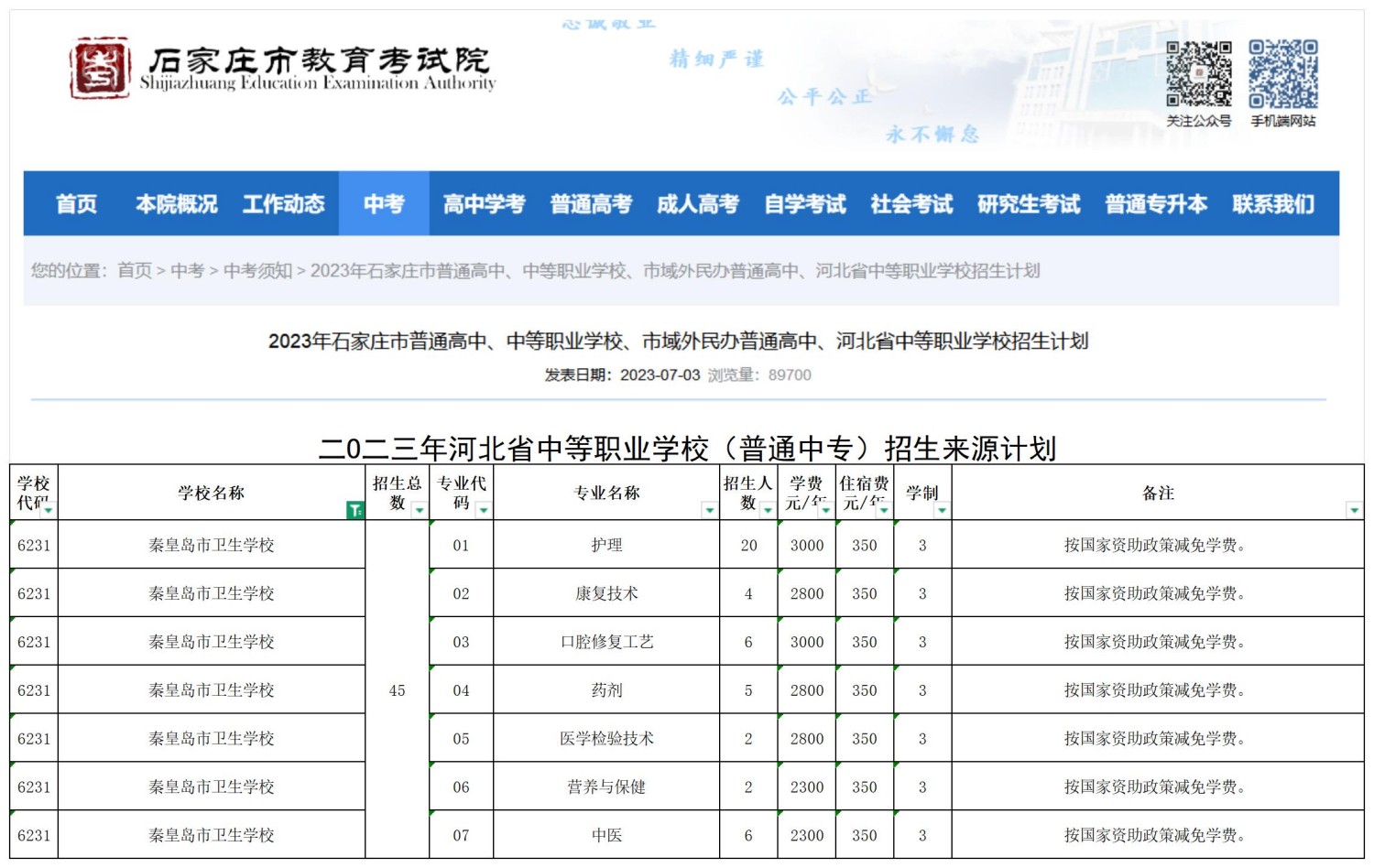
Task: Expand the 专业名称 column filter arrow
Action: (708, 510)
